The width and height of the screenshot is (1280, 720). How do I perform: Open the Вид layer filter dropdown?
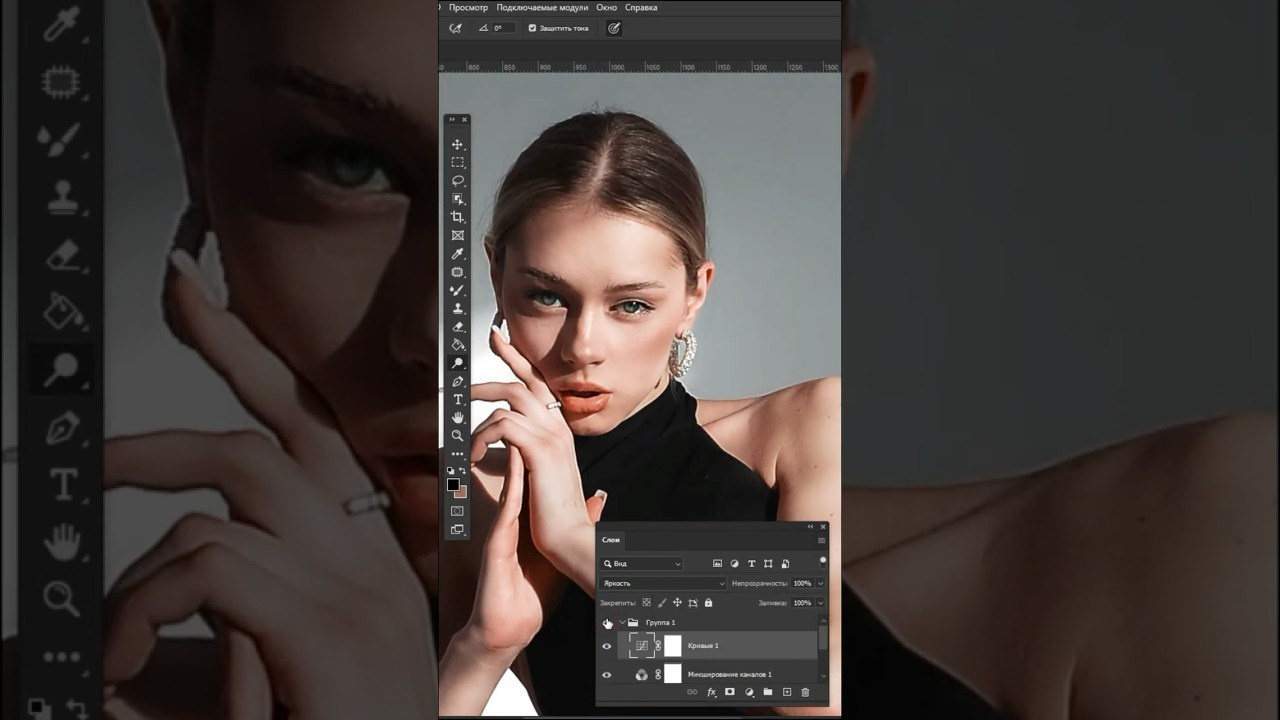point(641,564)
